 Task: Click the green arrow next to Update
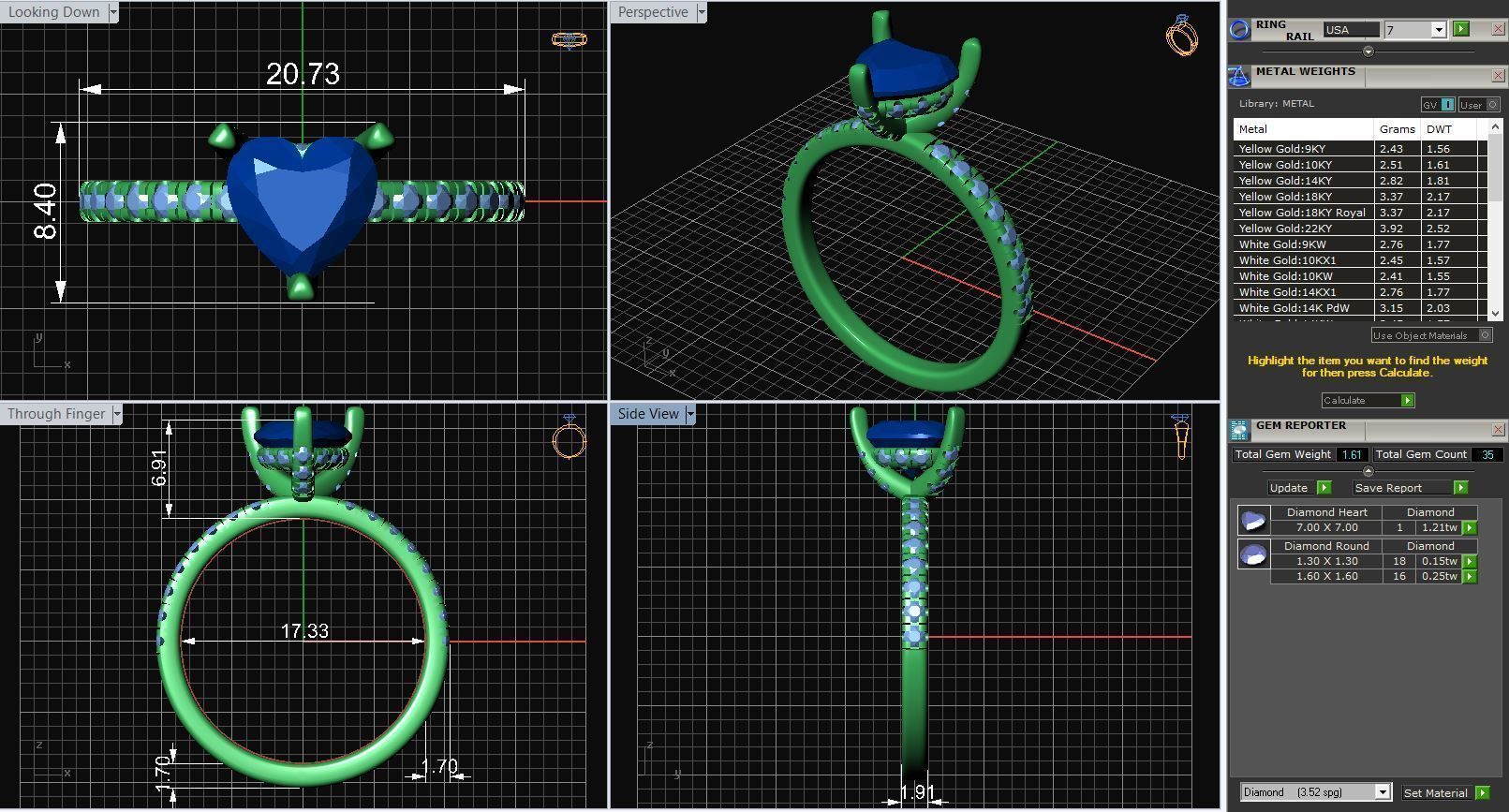[1324, 487]
